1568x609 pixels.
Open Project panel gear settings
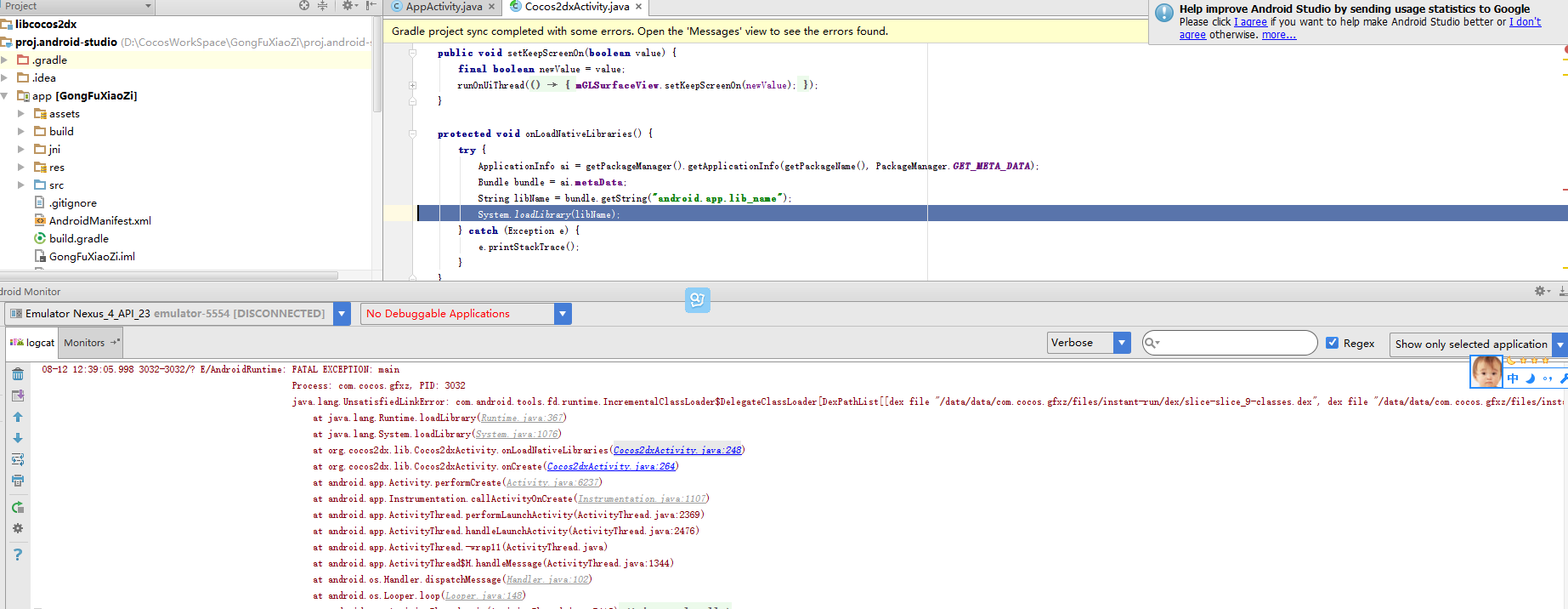coord(348,6)
